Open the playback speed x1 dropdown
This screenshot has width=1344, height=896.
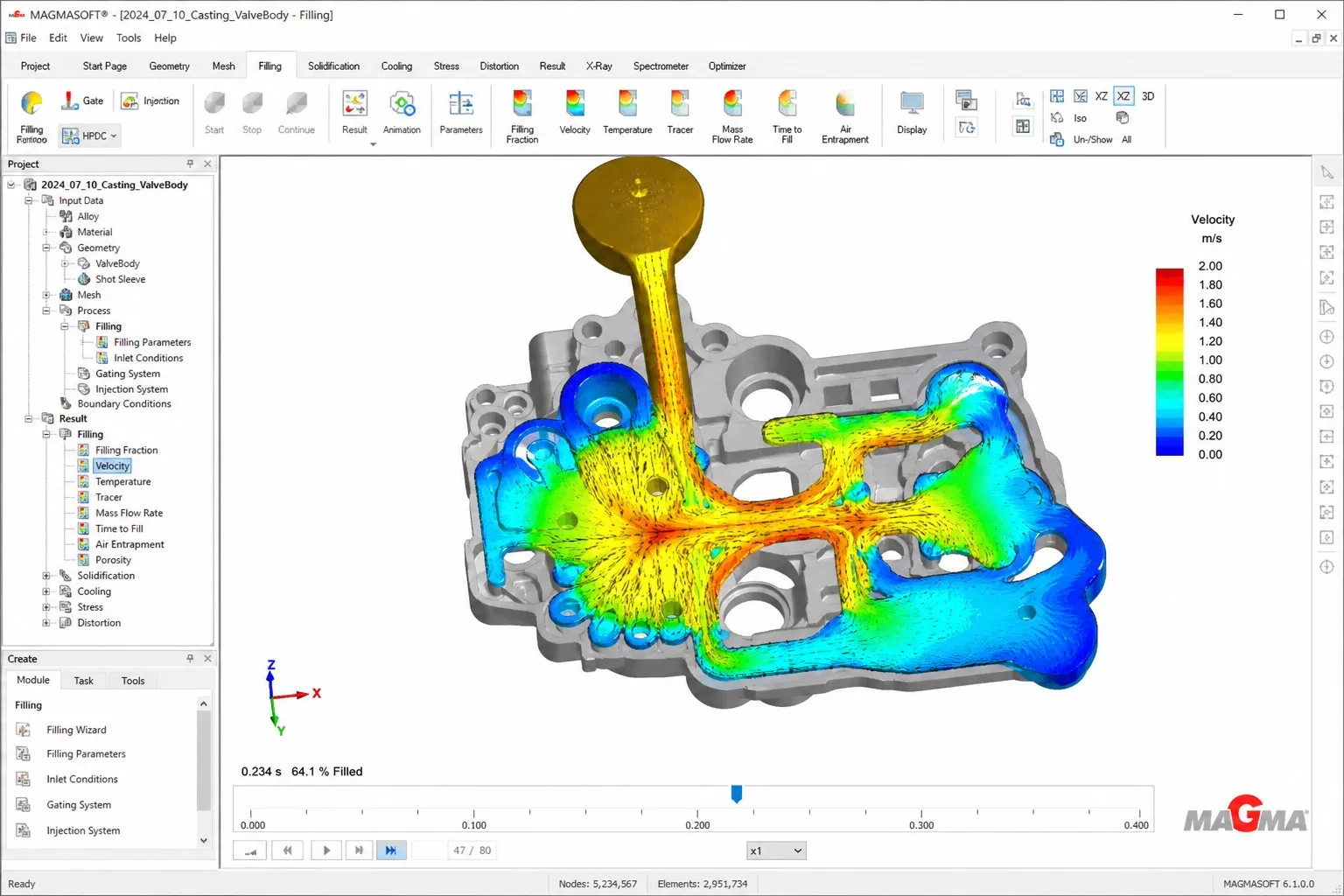(x=776, y=850)
